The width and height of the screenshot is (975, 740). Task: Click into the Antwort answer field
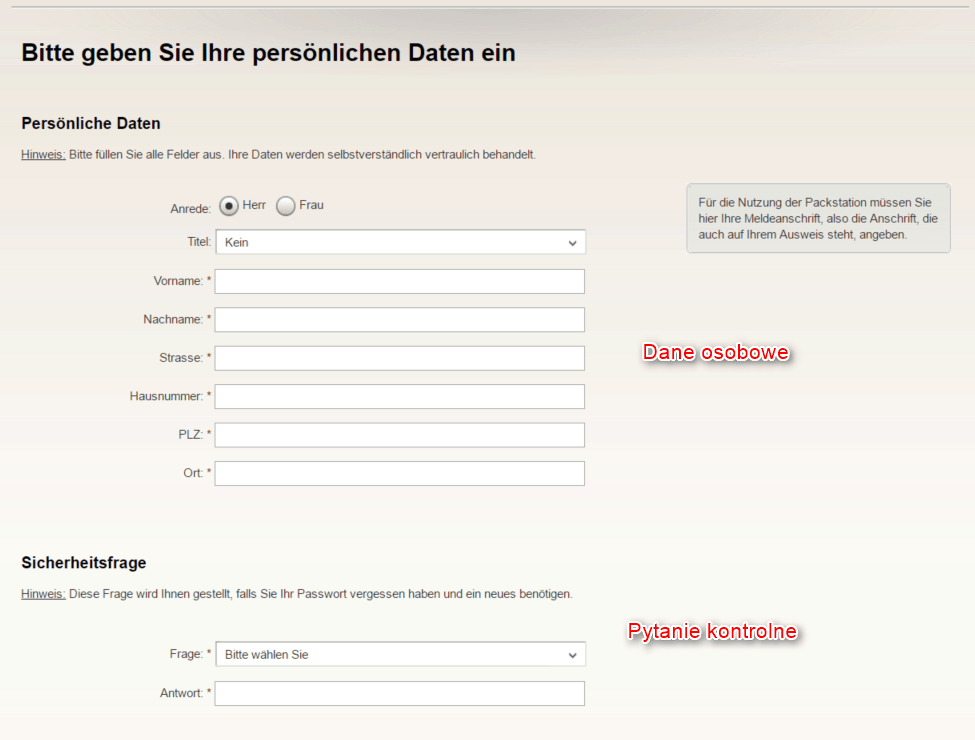click(399, 693)
